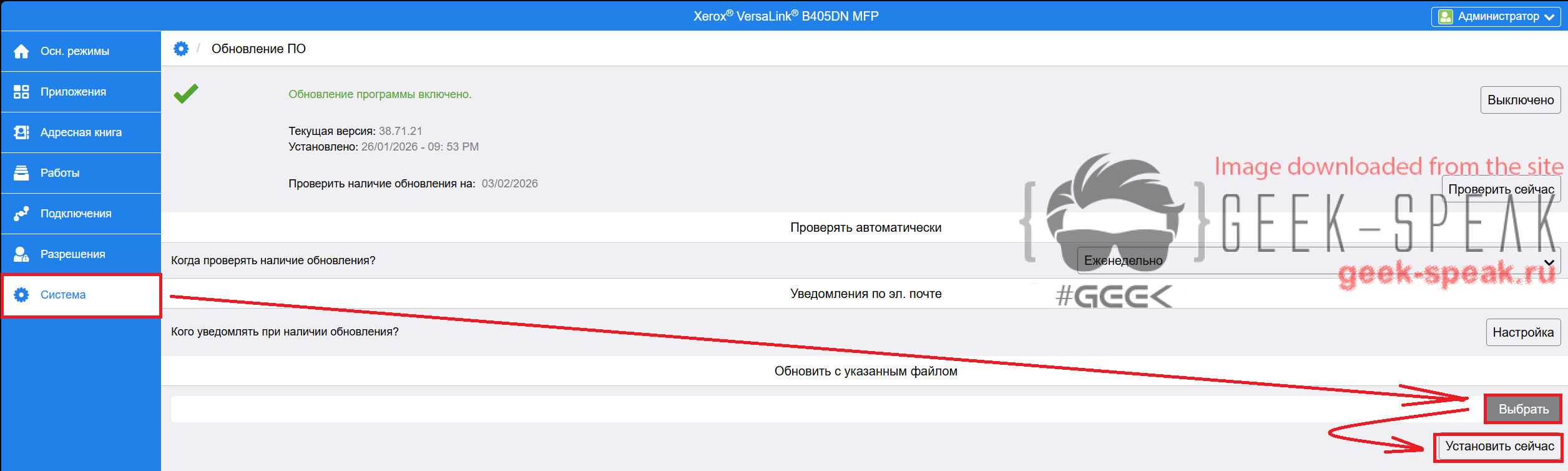Click the update frequency dropdown arrow
1568x471 pixels.
coord(1549,262)
